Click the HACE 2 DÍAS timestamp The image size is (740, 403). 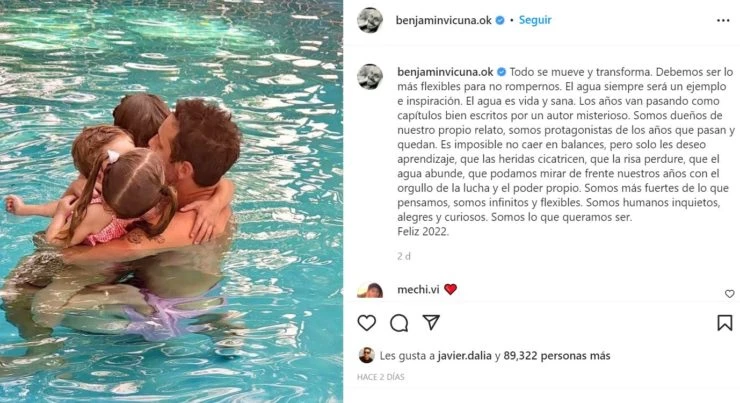(380, 377)
